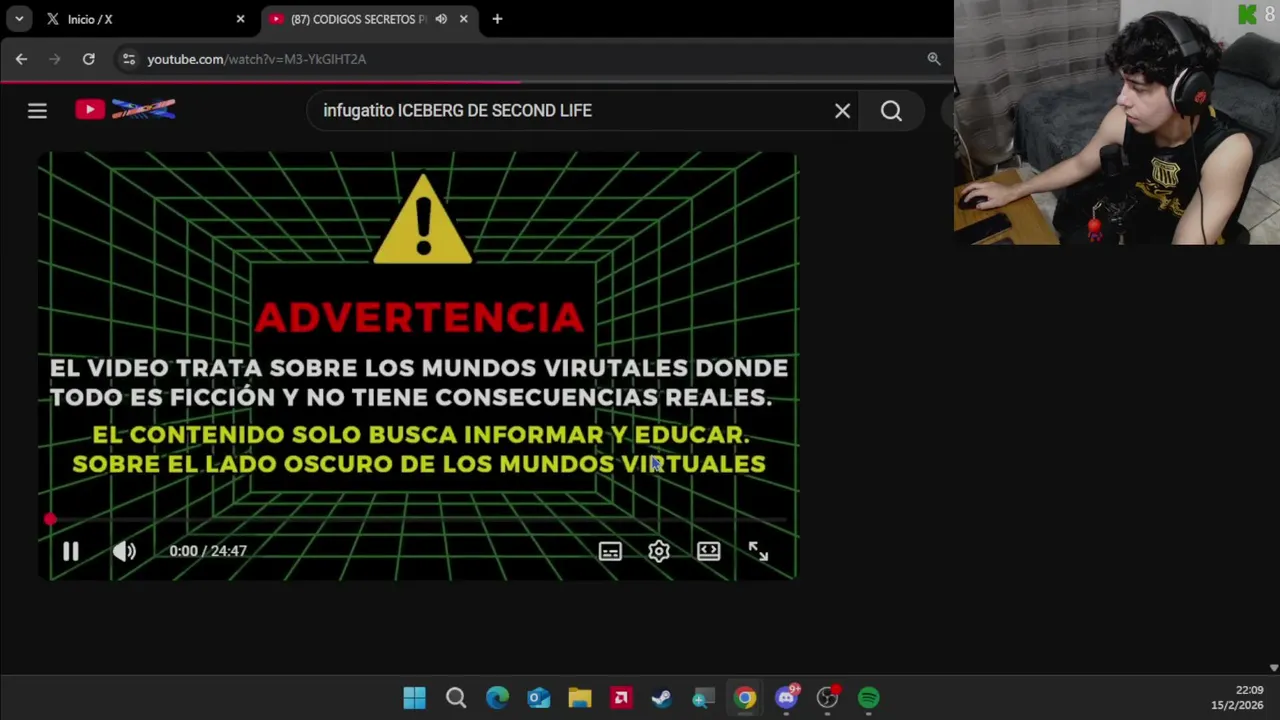Screen dimensions: 1280x720
Task: Open Windows taskbar search
Action: point(456,697)
